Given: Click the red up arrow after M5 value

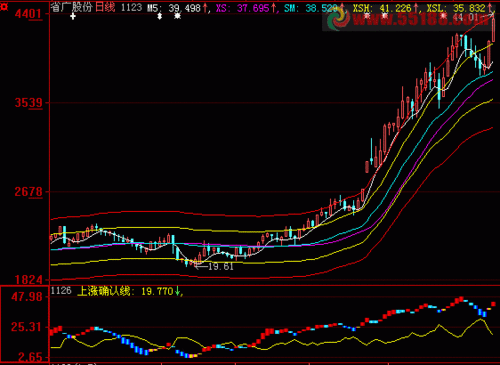Looking at the screenshot, I should [205, 8].
